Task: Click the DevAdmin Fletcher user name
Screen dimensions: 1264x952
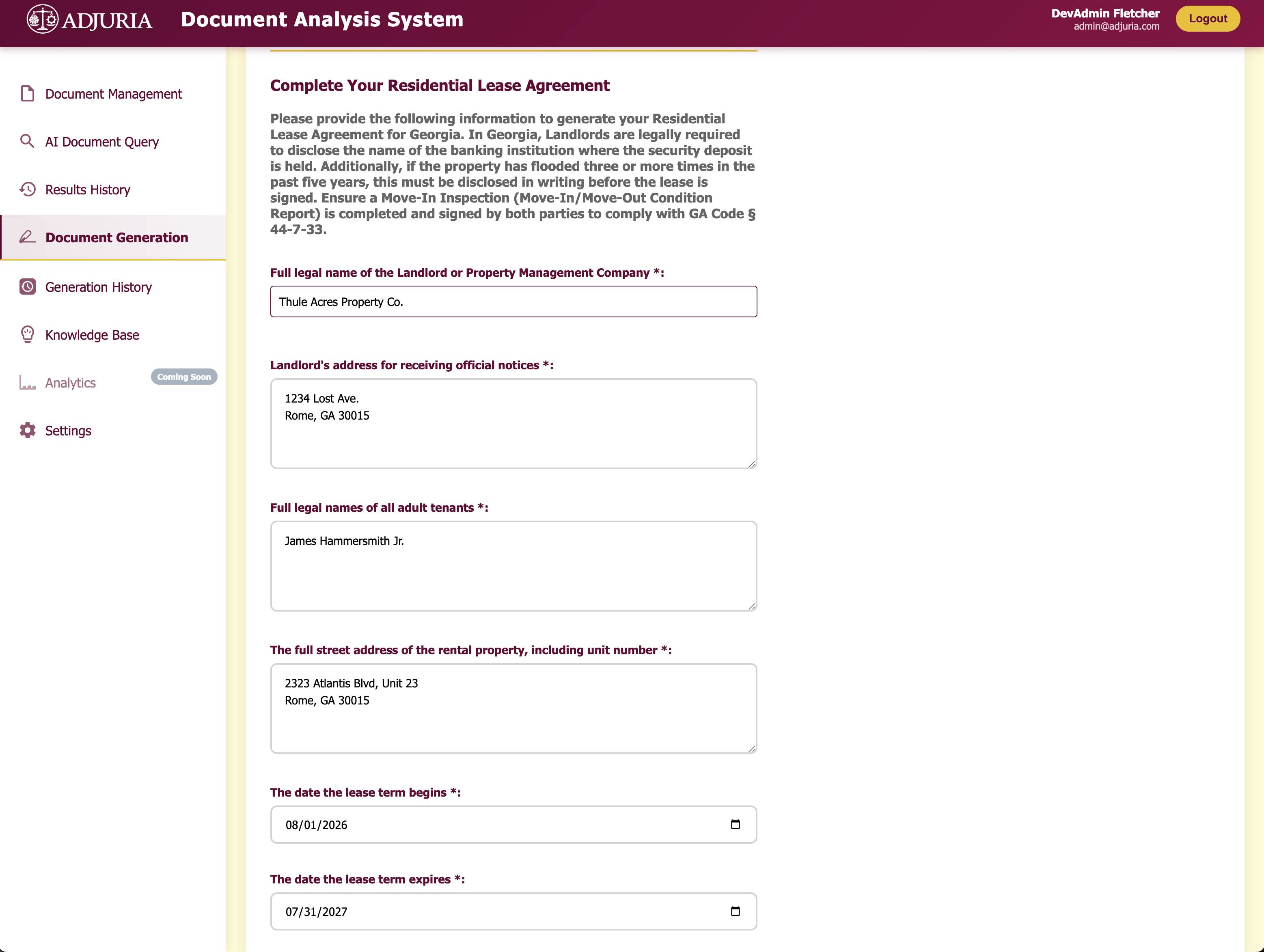Action: pos(1105,13)
